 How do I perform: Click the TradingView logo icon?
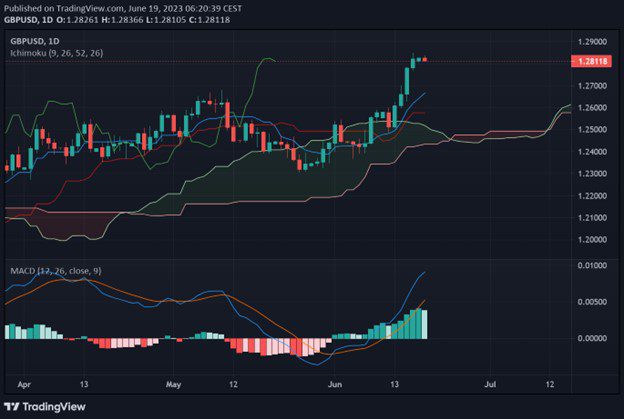13,408
